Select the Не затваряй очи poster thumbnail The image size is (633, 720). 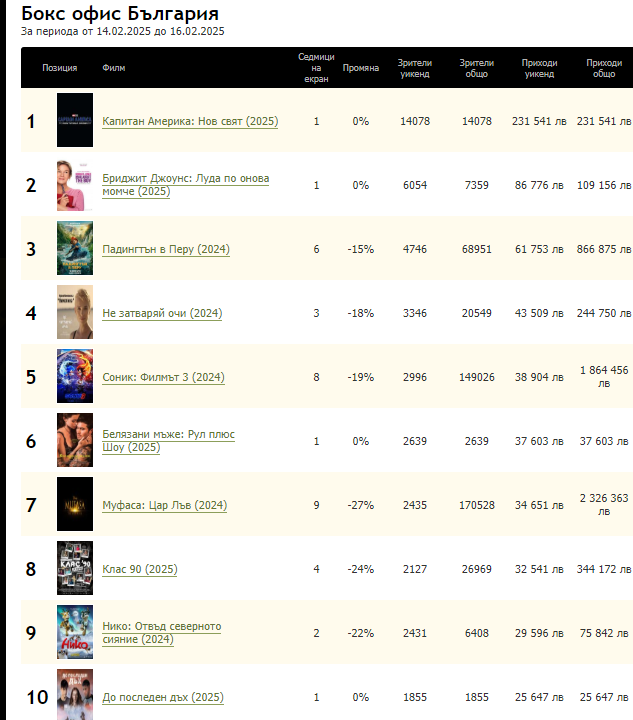pos(75,313)
